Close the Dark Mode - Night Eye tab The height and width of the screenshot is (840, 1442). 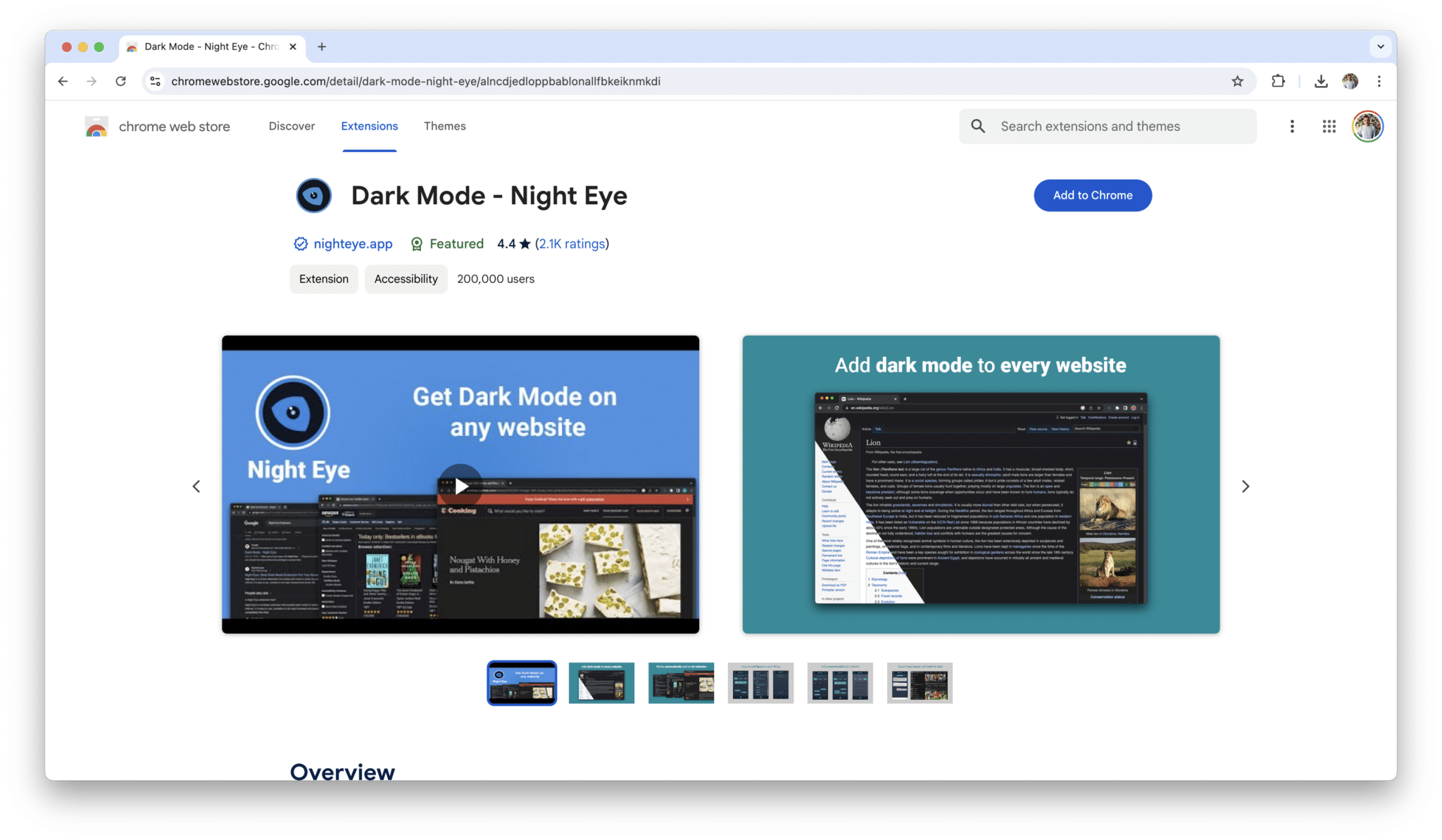coord(293,46)
